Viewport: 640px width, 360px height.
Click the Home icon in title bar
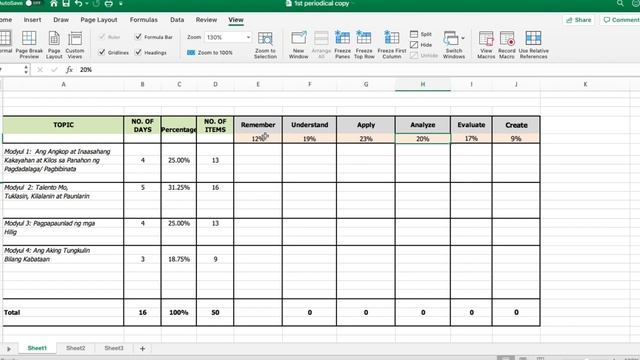[x=53, y=4]
